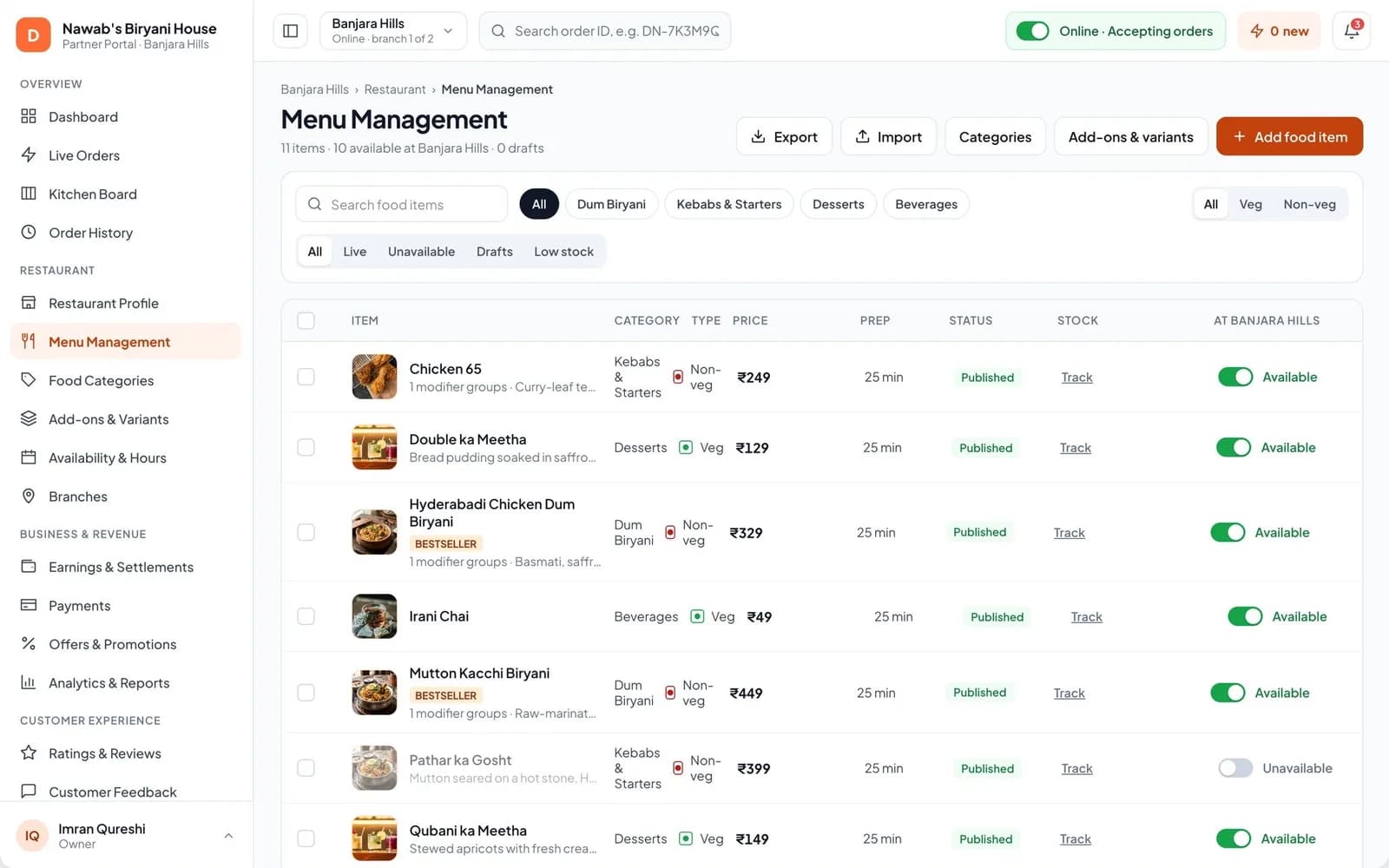
Task: Toggle availability for Chicken 65
Action: click(x=1235, y=377)
